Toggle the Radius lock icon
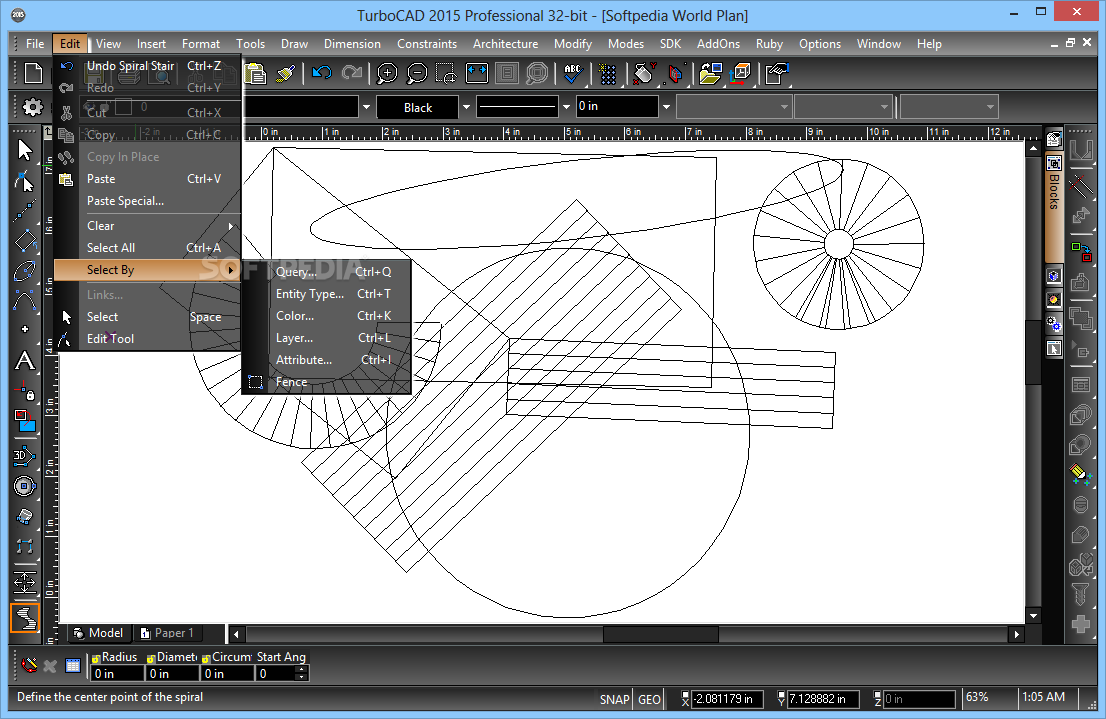 click(x=95, y=658)
